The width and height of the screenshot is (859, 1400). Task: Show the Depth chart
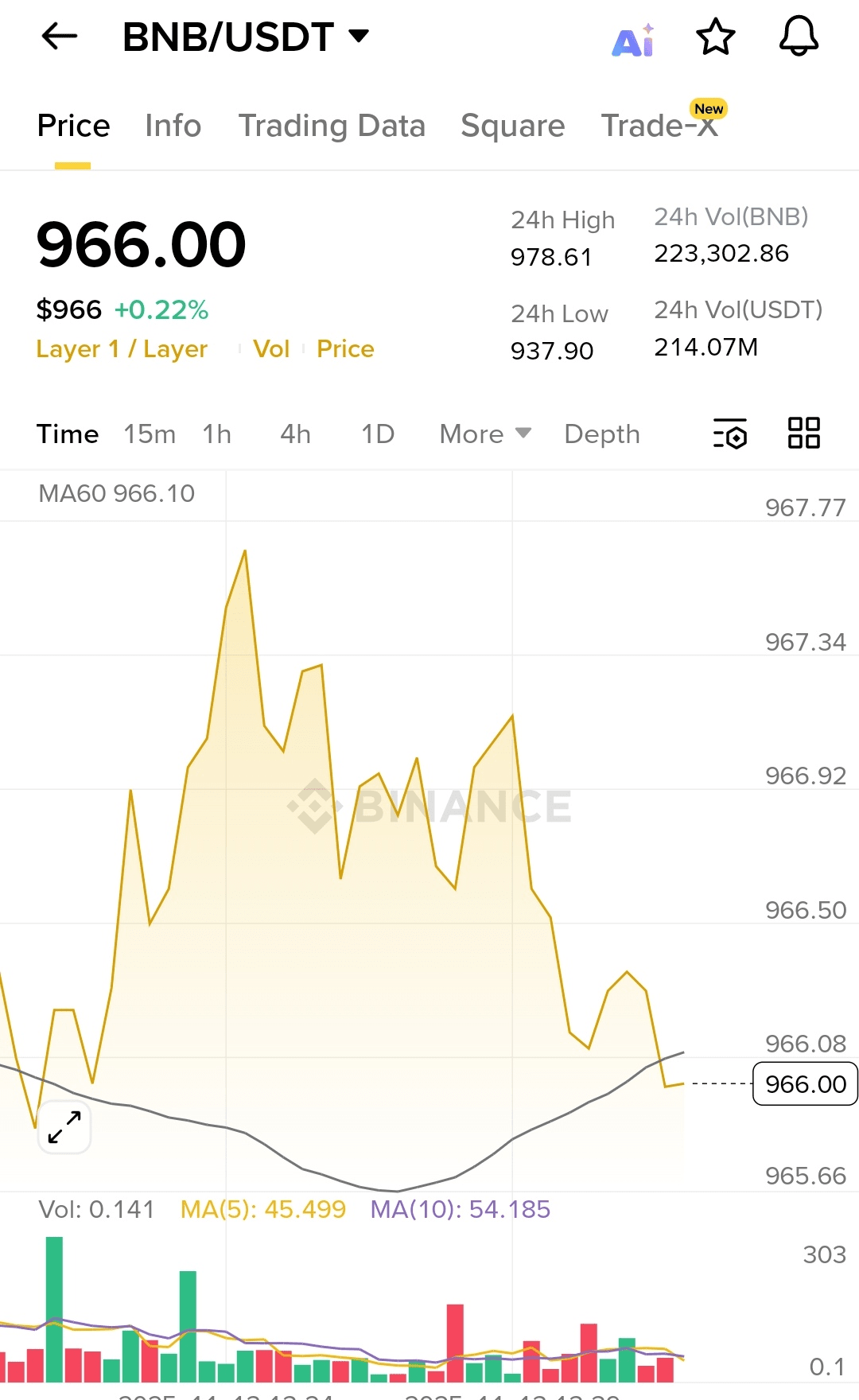click(x=601, y=434)
